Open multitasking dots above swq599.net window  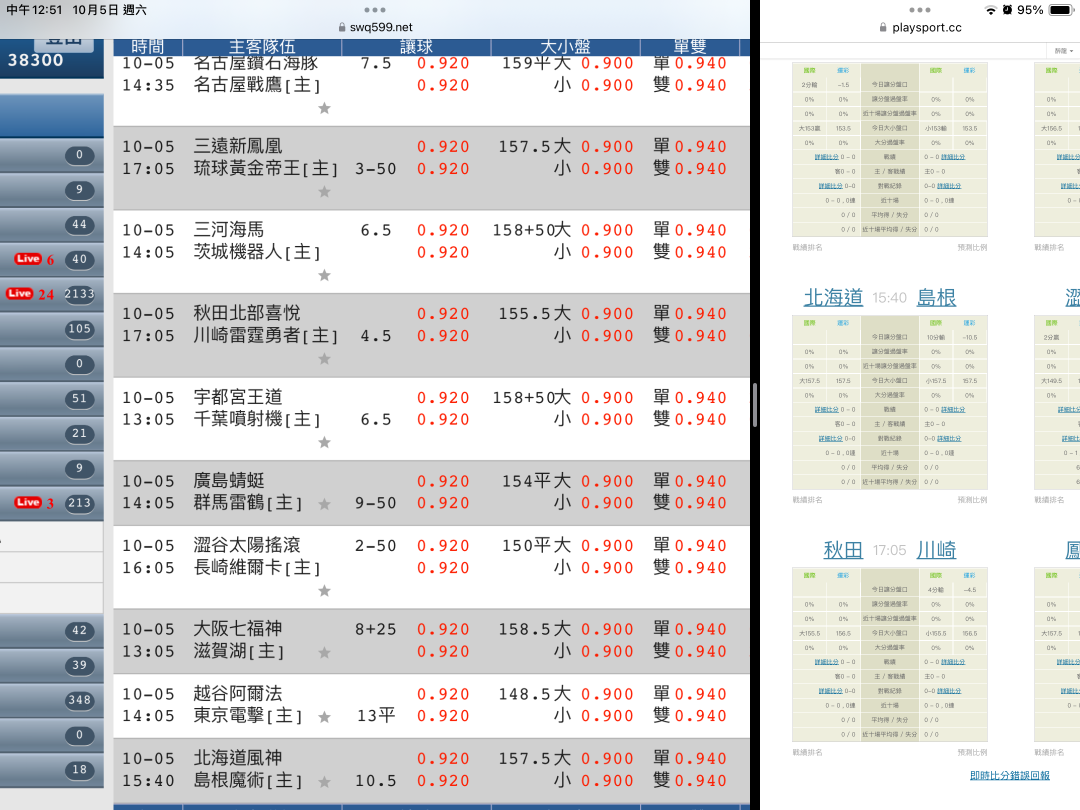point(375,10)
